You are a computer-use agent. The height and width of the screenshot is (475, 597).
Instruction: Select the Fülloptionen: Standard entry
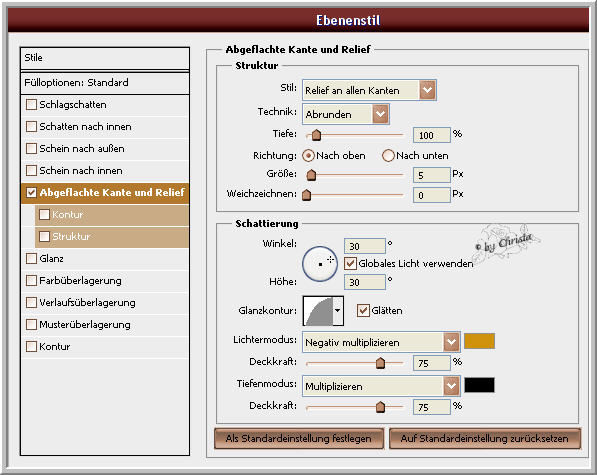pos(105,83)
